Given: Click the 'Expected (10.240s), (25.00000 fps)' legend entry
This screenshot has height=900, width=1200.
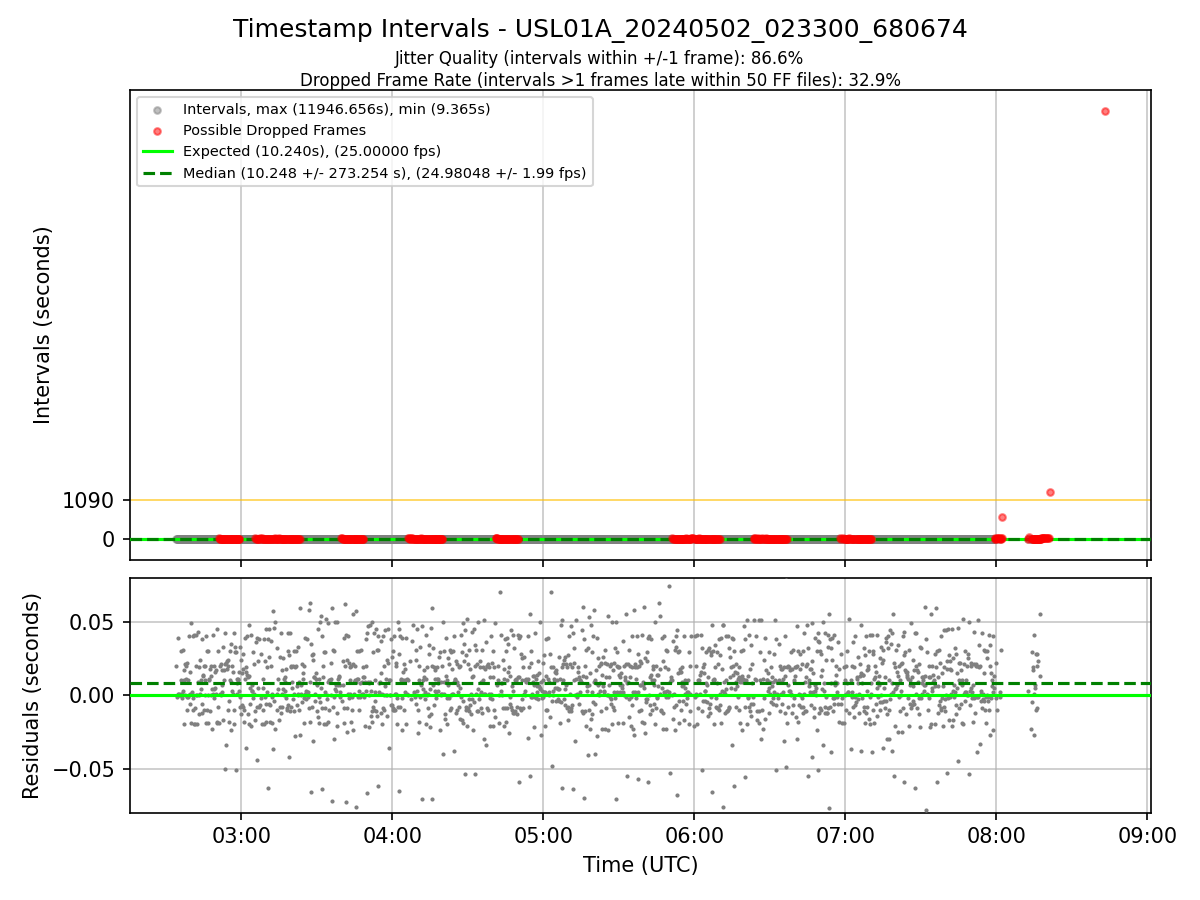Looking at the screenshot, I should (x=312, y=151).
